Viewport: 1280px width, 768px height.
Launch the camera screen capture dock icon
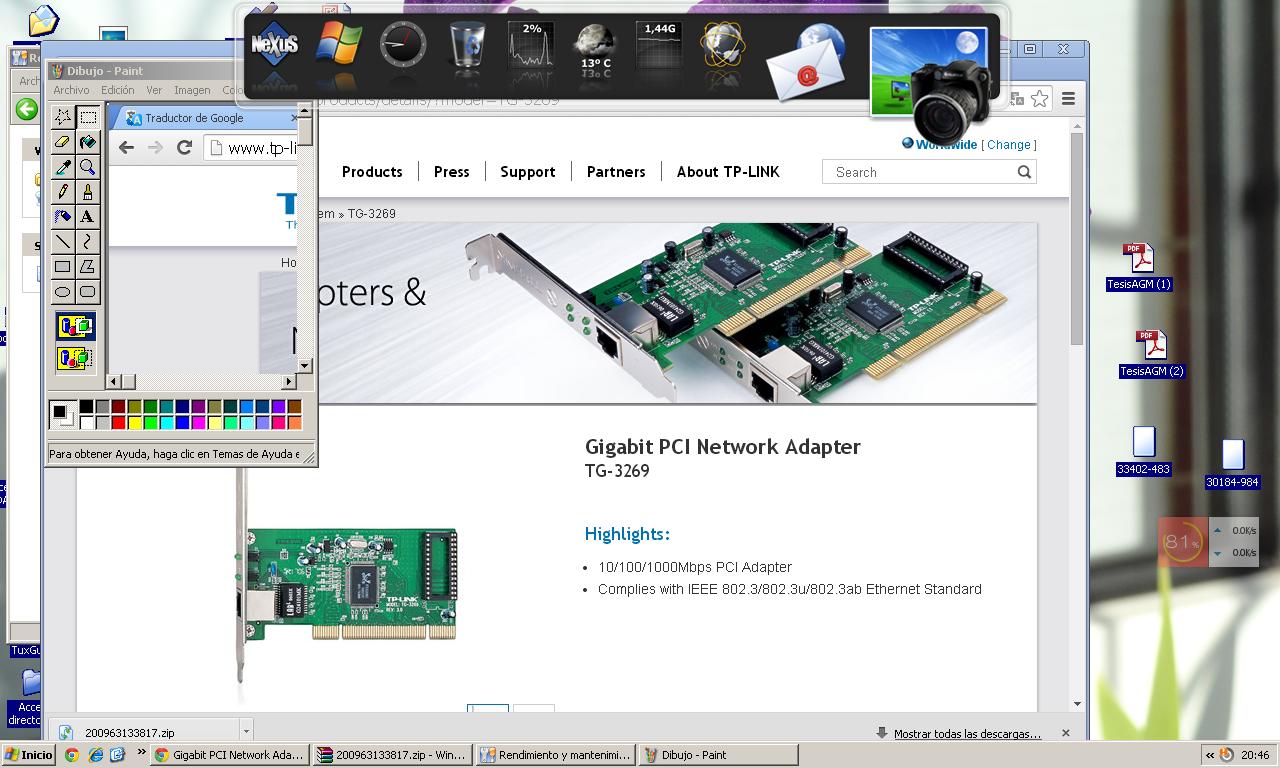pyautogui.click(x=930, y=85)
